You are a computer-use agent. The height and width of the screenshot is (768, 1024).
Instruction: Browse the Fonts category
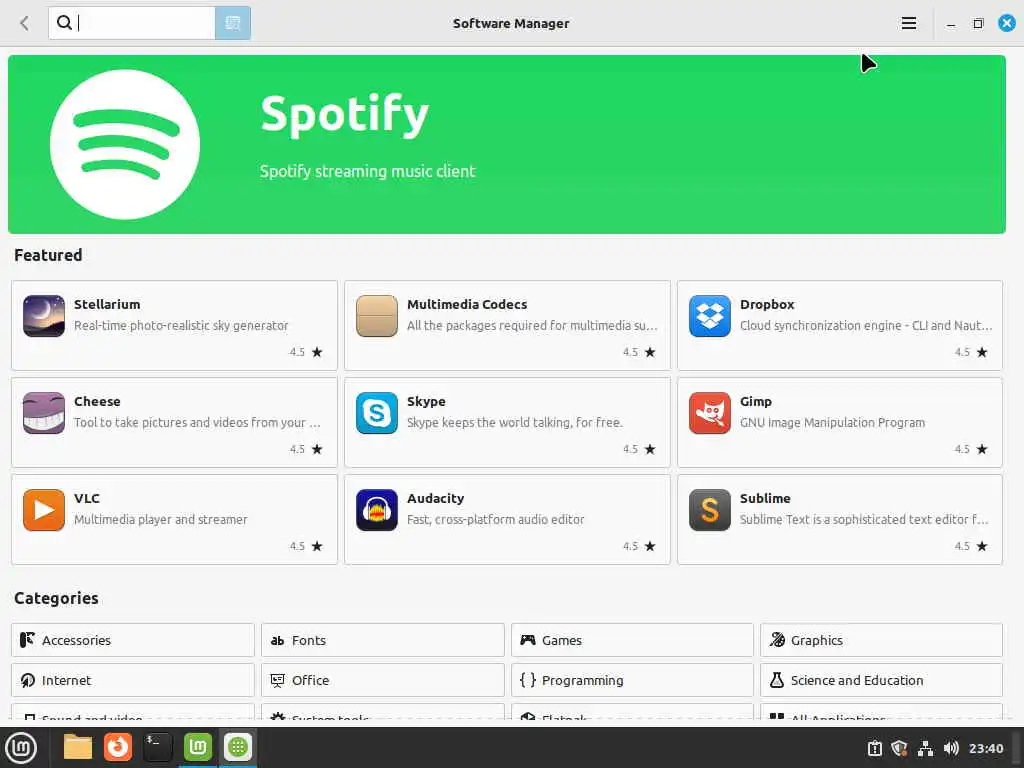[383, 640]
